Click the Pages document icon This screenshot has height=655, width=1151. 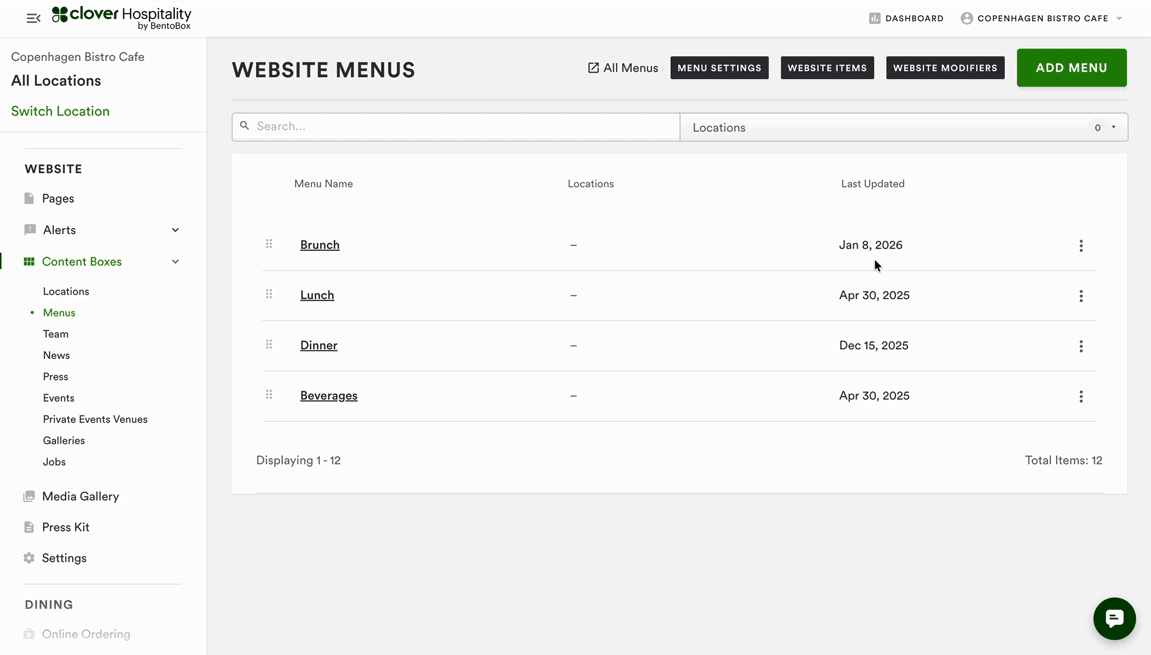tap(29, 198)
